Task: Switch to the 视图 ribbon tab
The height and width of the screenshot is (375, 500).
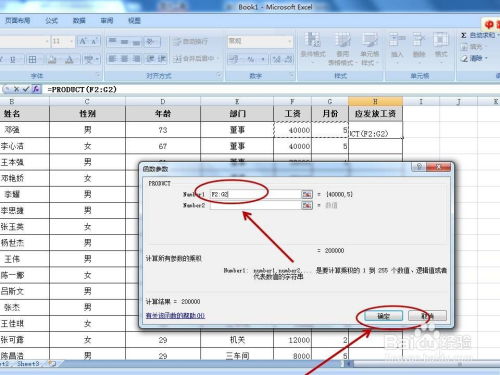Action: coord(134,21)
